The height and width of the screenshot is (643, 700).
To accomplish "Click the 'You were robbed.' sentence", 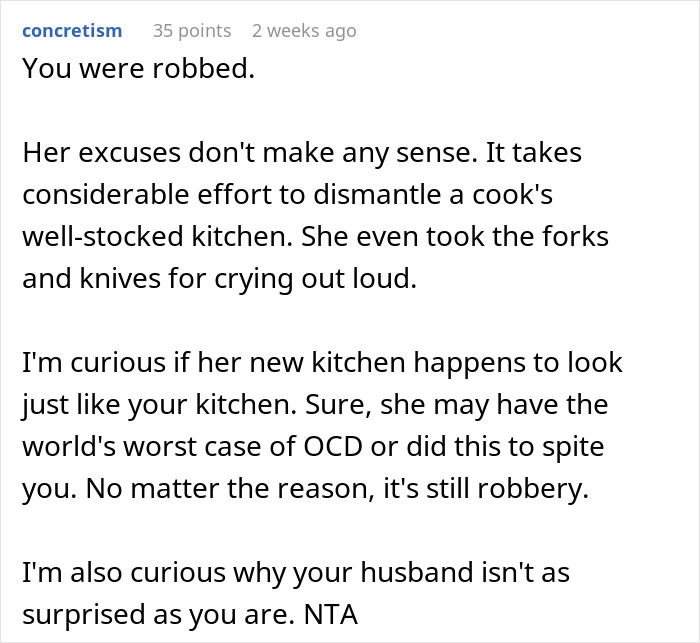I will click(x=138, y=68).
